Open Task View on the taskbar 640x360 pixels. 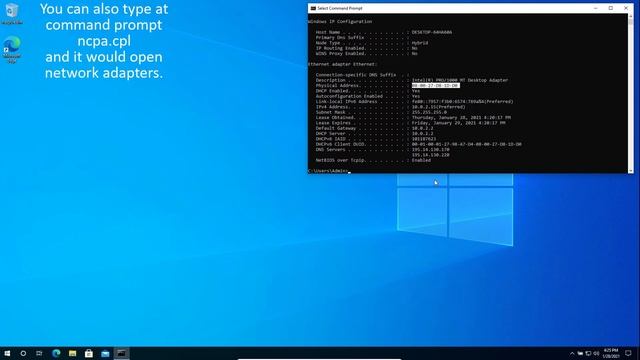(x=39, y=353)
